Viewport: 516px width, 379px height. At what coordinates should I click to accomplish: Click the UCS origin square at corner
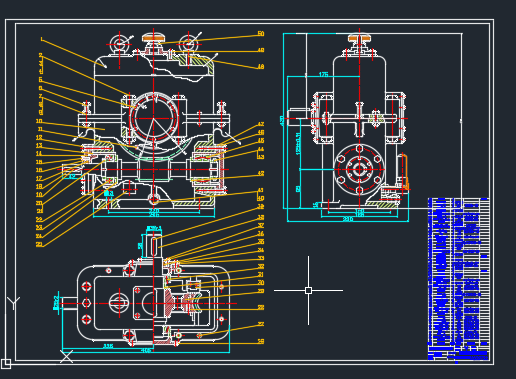pyautogui.click(x=6, y=364)
